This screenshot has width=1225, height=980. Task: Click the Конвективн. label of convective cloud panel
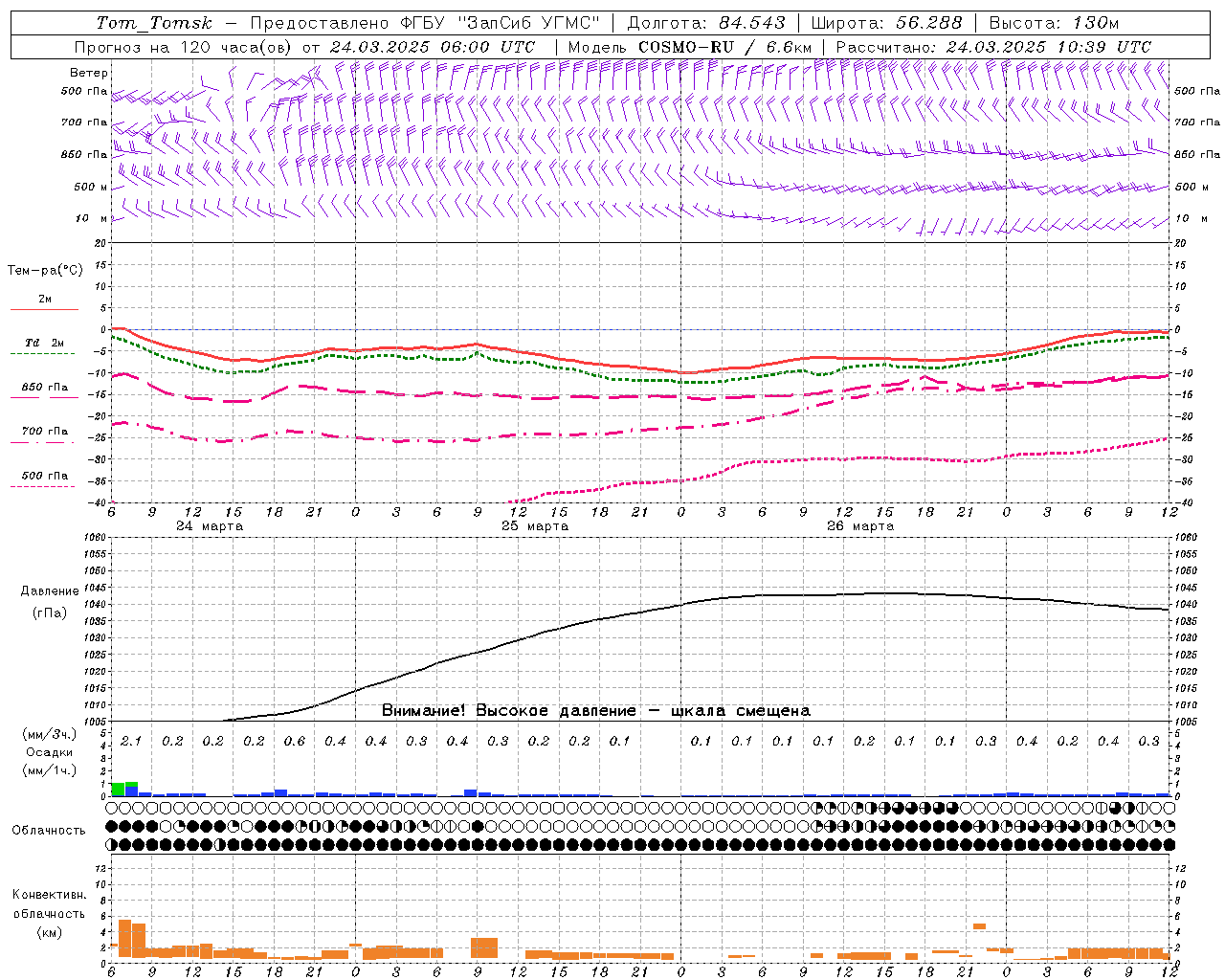coord(49,895)
